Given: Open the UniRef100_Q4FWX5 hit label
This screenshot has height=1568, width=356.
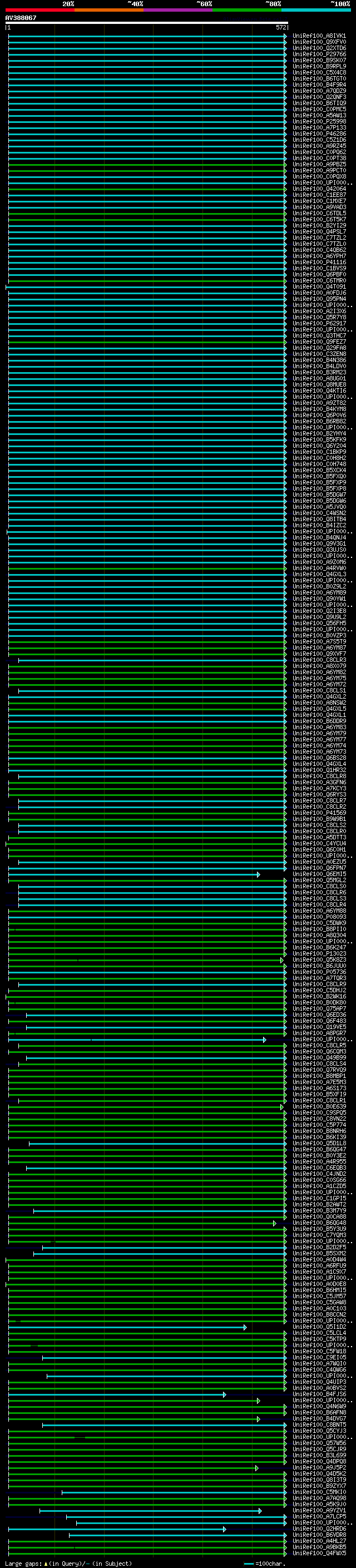Looking at the screenshot, I should pos(319,1554).
